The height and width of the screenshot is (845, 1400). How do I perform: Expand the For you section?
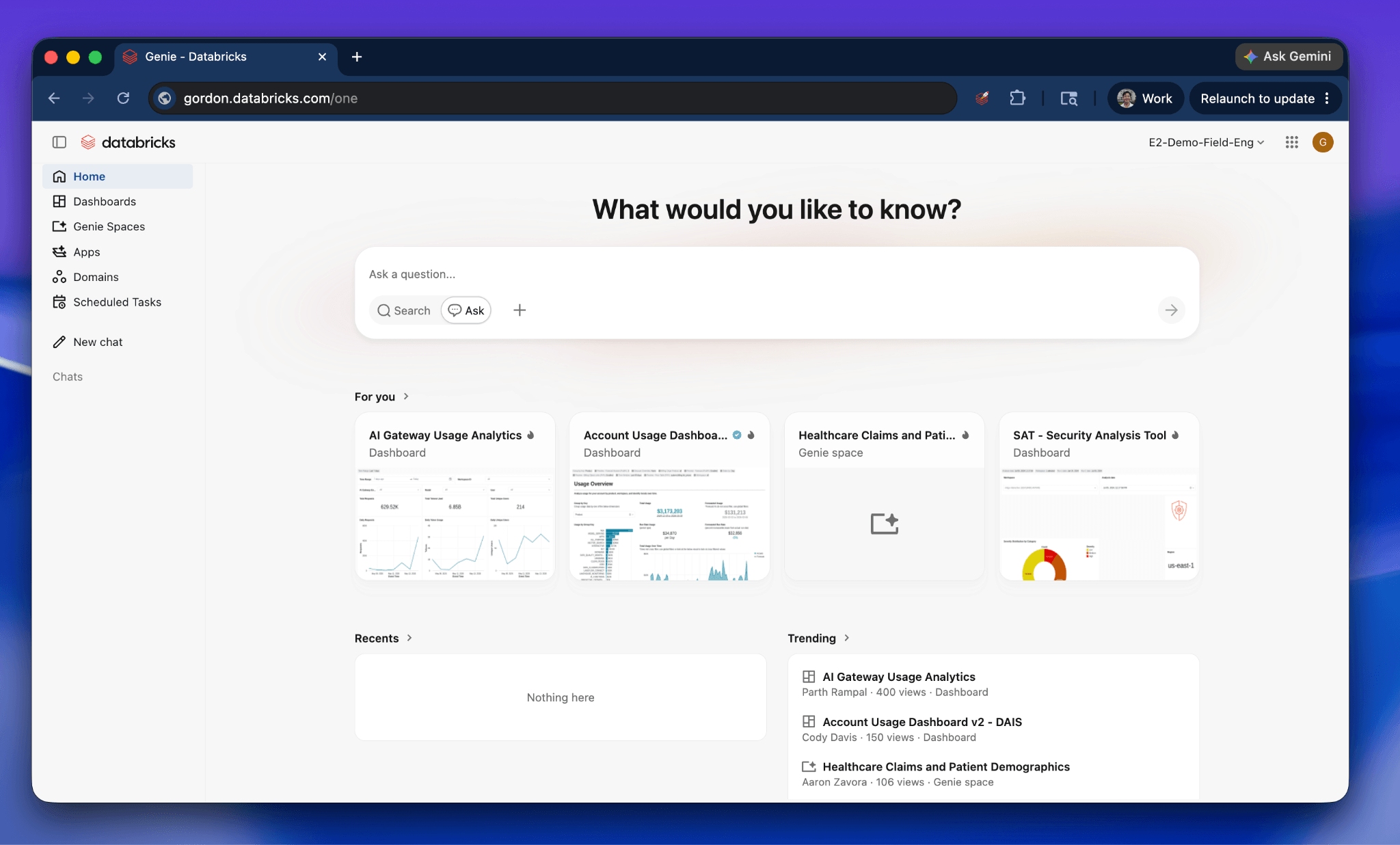click(x=406, y=397)
